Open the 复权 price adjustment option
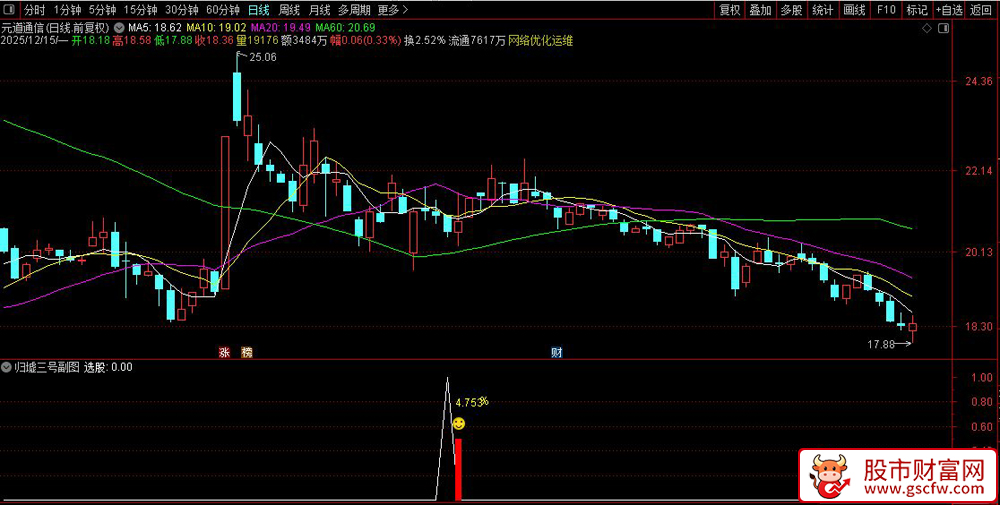Viewport: 1000px width, 505px height. [730, 10]
